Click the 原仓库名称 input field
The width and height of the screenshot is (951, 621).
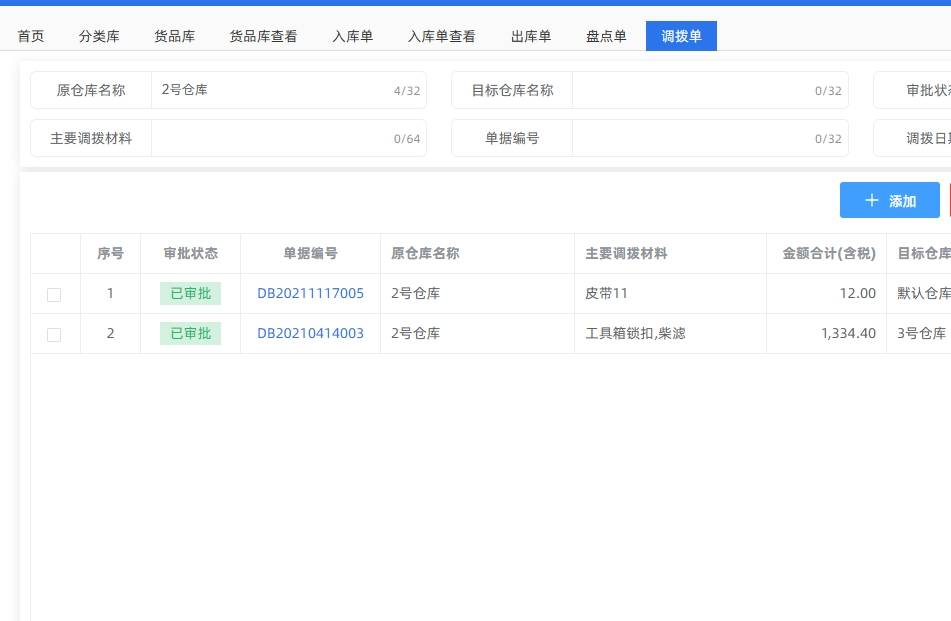coord(272,90)
